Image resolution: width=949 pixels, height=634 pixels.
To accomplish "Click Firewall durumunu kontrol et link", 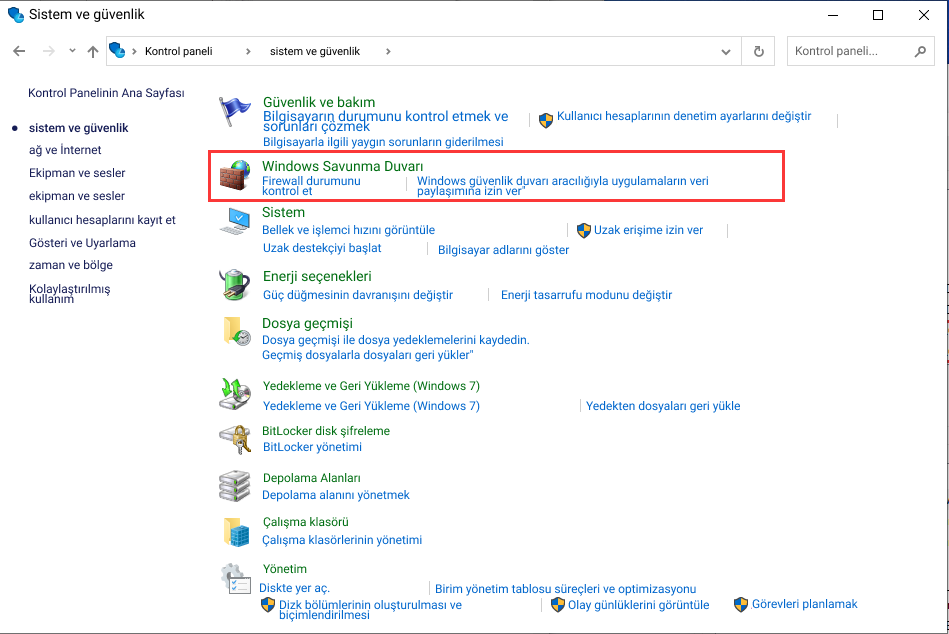I will coord(311,186).
